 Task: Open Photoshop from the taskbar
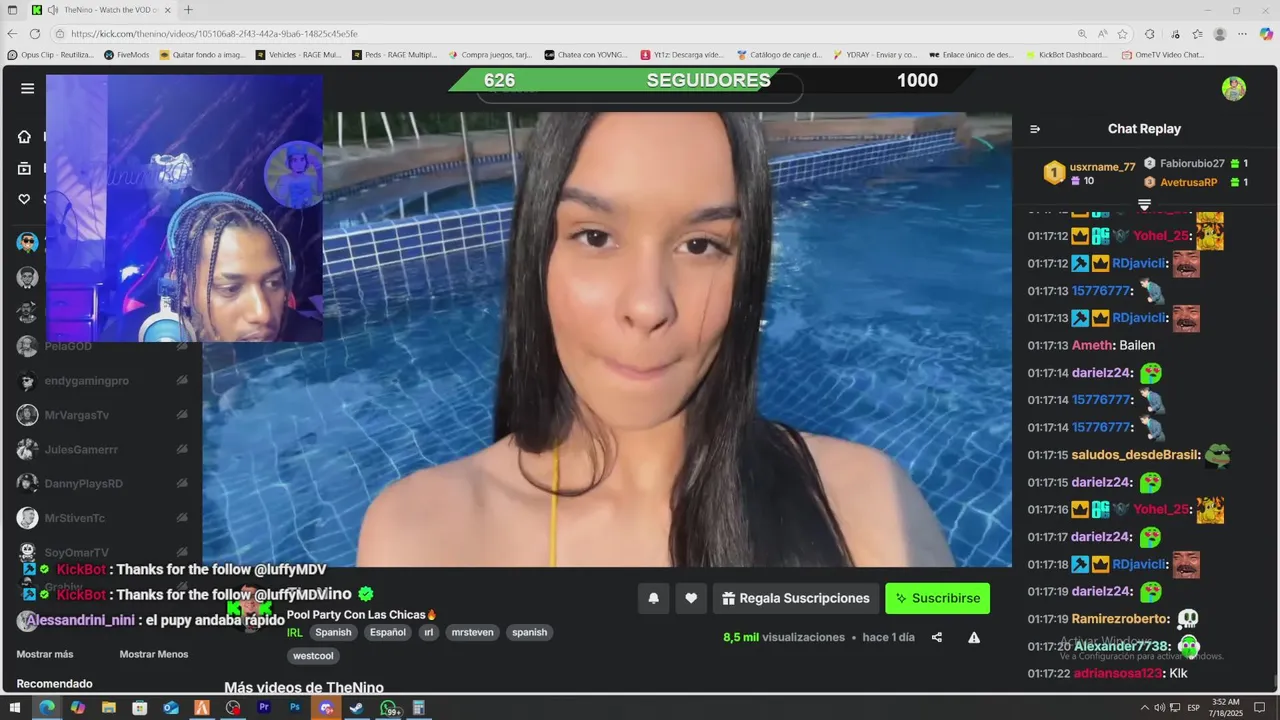pyautogui.click(x=295, y=708)
